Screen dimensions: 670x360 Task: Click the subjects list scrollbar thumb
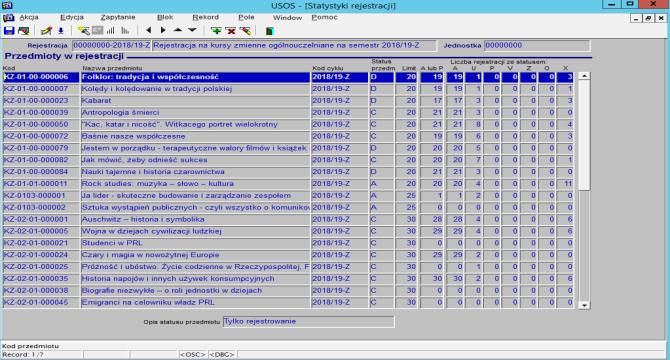click(x=584, y=135)
